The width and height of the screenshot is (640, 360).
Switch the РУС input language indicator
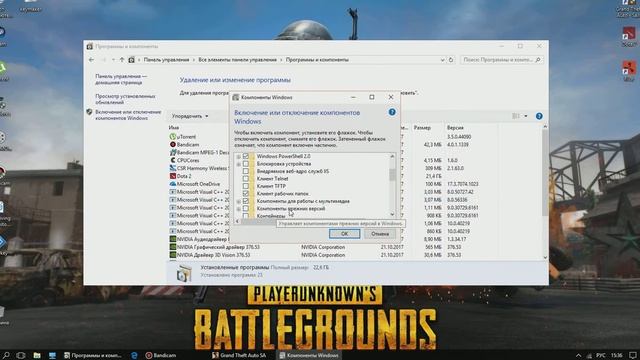[601, 356]
